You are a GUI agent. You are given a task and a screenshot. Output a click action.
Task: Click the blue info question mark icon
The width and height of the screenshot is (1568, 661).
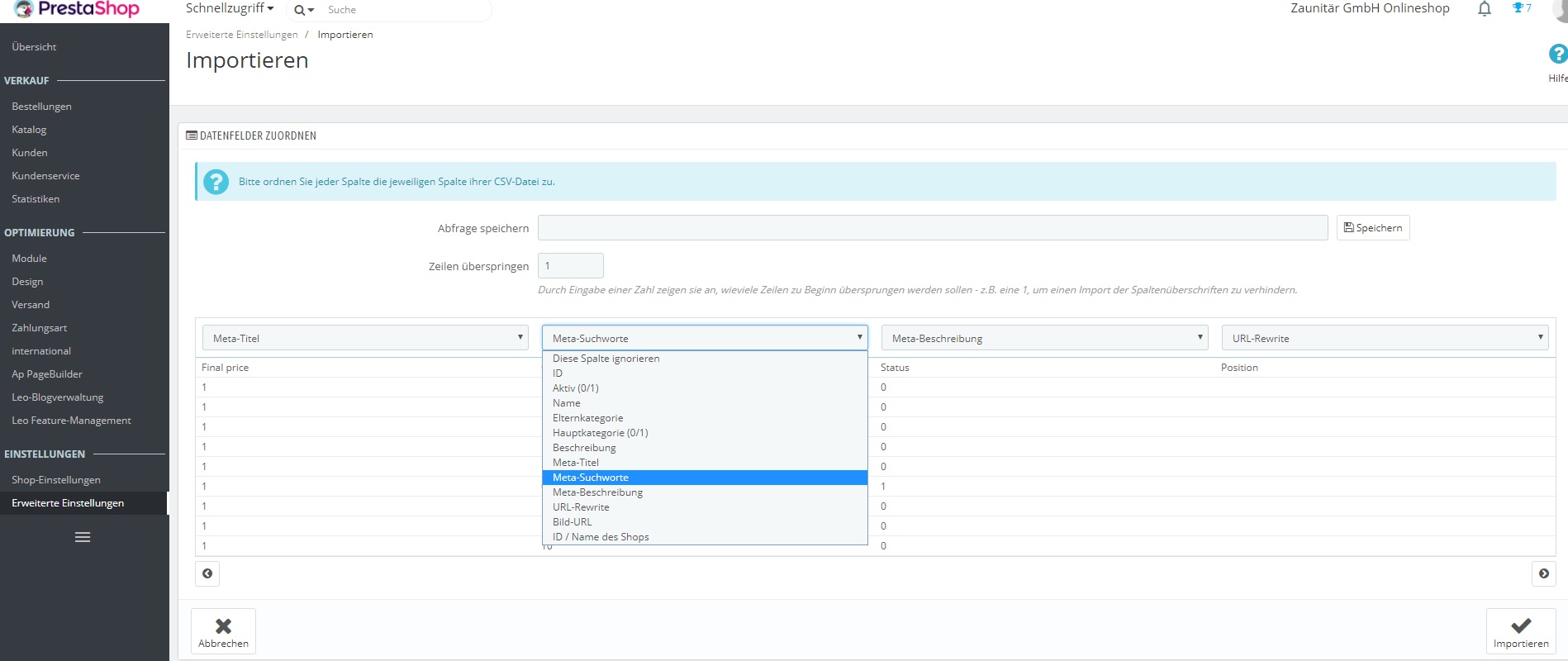pos(216,182)
